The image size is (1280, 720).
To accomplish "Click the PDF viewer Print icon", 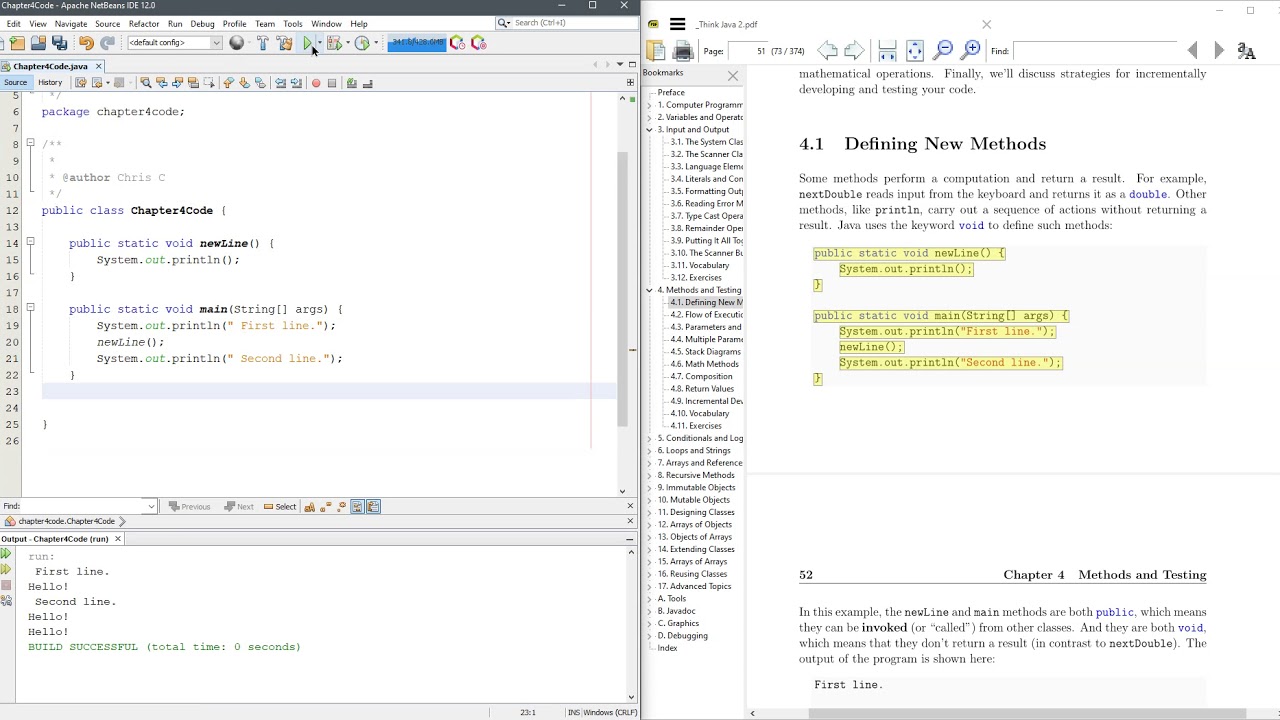I will point(683,51).
